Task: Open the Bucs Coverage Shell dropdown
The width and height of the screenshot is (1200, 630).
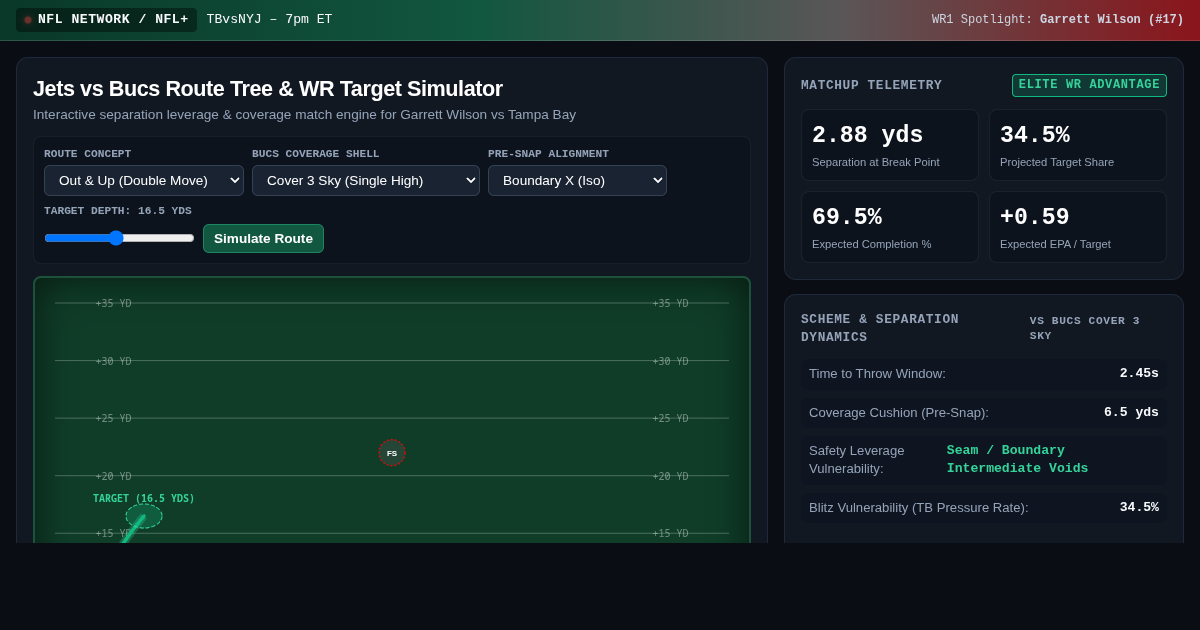Action: [366, 180]
